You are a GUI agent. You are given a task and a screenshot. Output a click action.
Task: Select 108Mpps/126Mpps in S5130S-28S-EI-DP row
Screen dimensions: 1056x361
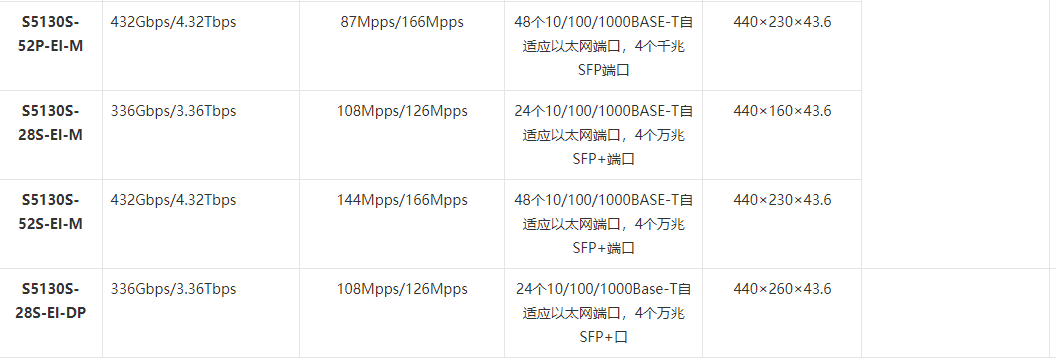pos(402,289)
